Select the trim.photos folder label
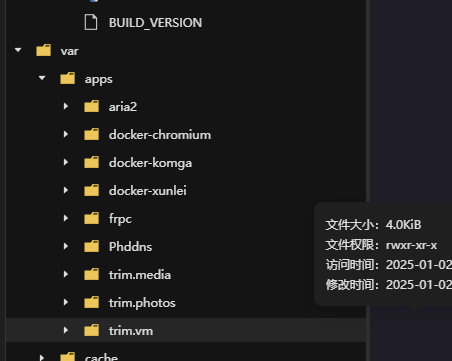This screenshot has width=452, height=361. [x=142, y=303]
